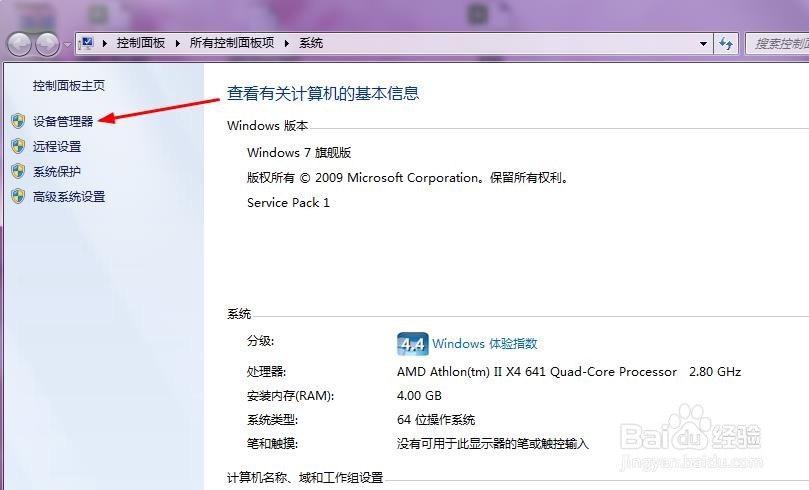Click the Back navigation arrow button
The width and height of the screenshot is (809, 490).
click(x=19, y=44)
